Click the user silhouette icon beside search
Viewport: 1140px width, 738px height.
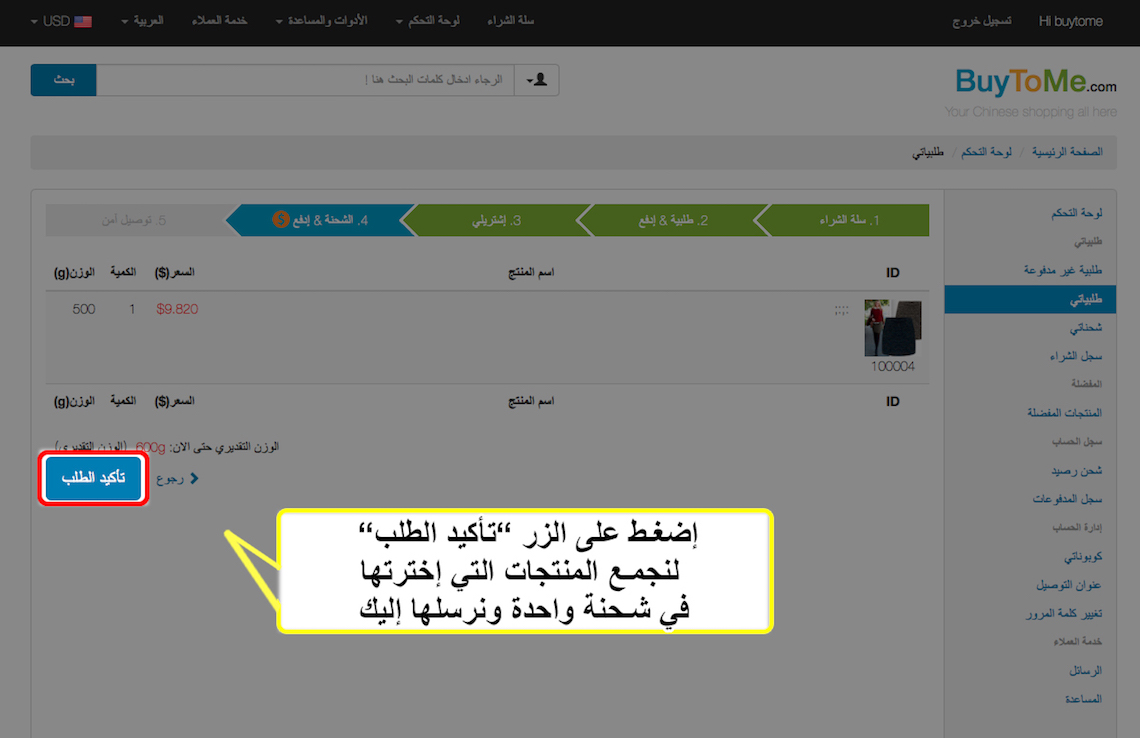pos(540,81)
